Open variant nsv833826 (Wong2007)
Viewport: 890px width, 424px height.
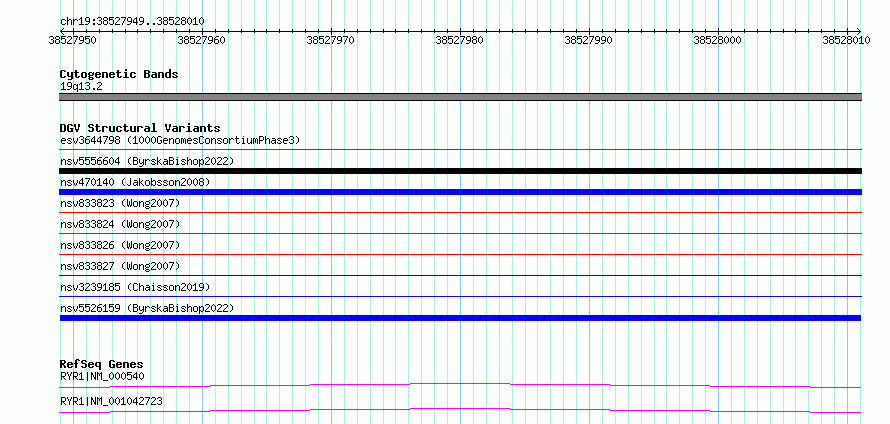click(120, 245)
